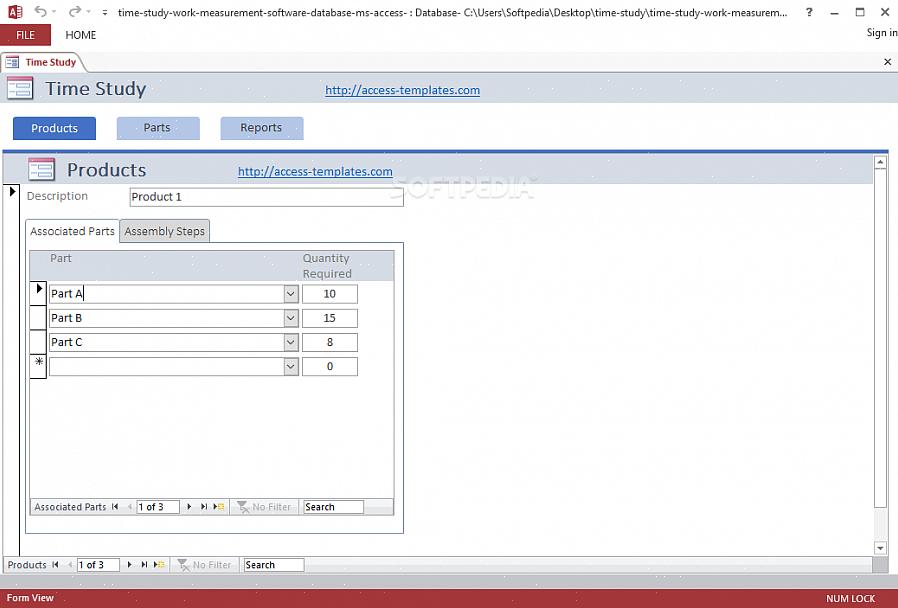898x608 pixels.
Task: Create new Products record
Action: pyautogui.click(x=159, y=564)
